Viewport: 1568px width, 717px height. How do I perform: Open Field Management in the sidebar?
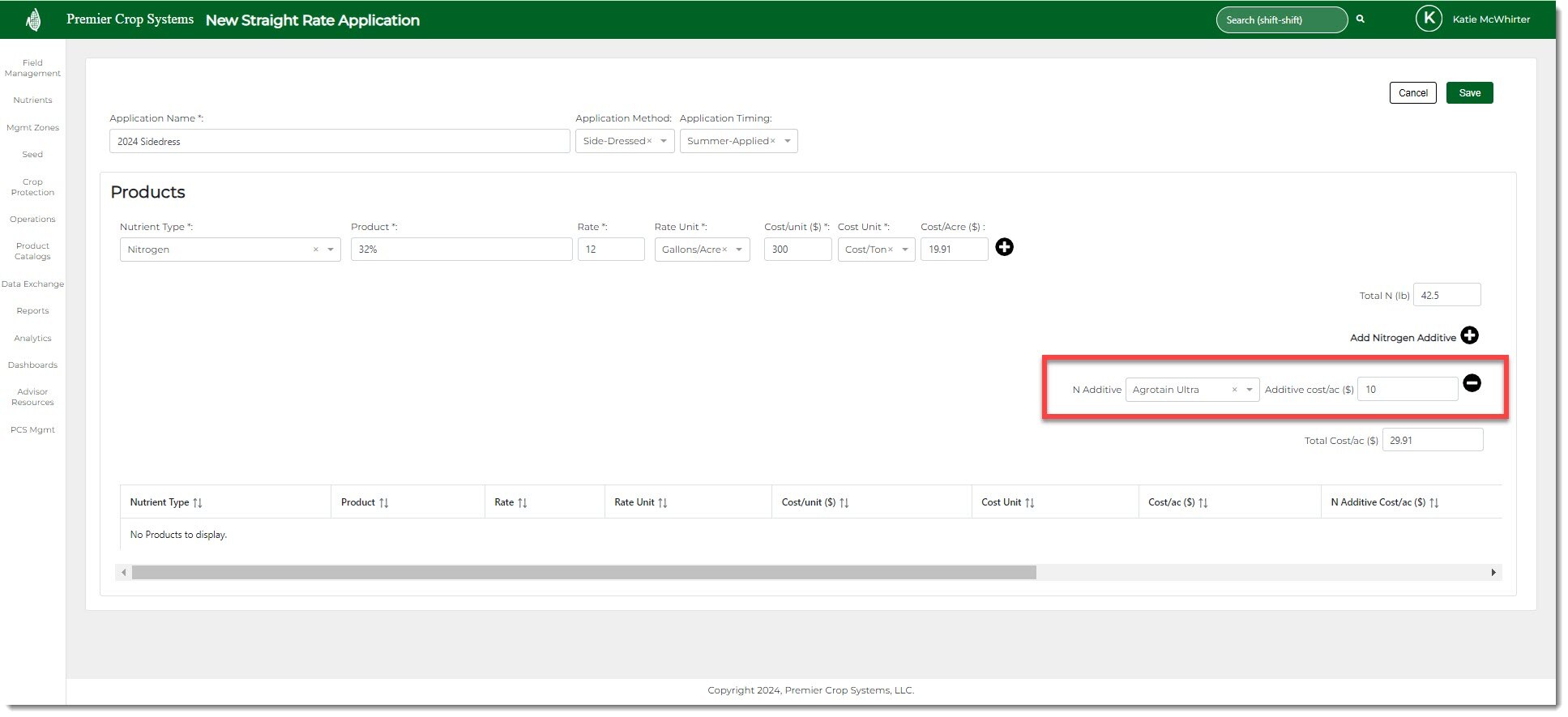pyautogui.click(x=32, y=68)
